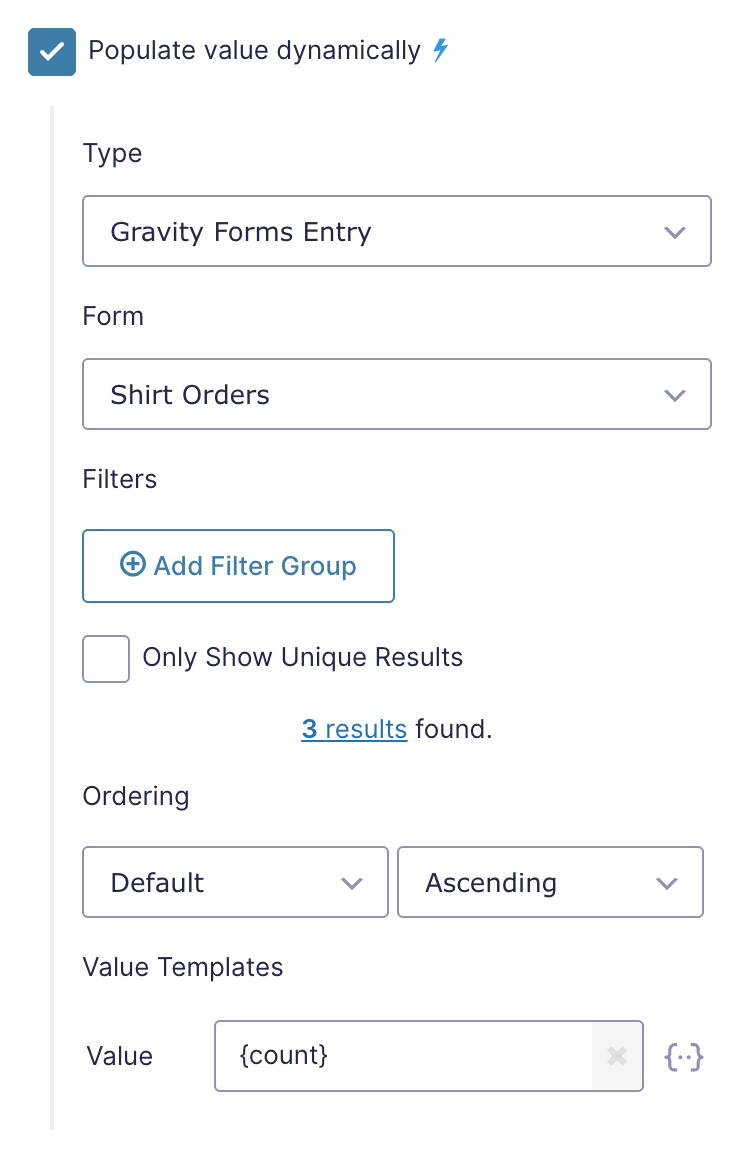Open the Ordering field dropdown set to Default
This screenshot has width=740, height=1158.
pyautogui.click(x=235, y=883)
